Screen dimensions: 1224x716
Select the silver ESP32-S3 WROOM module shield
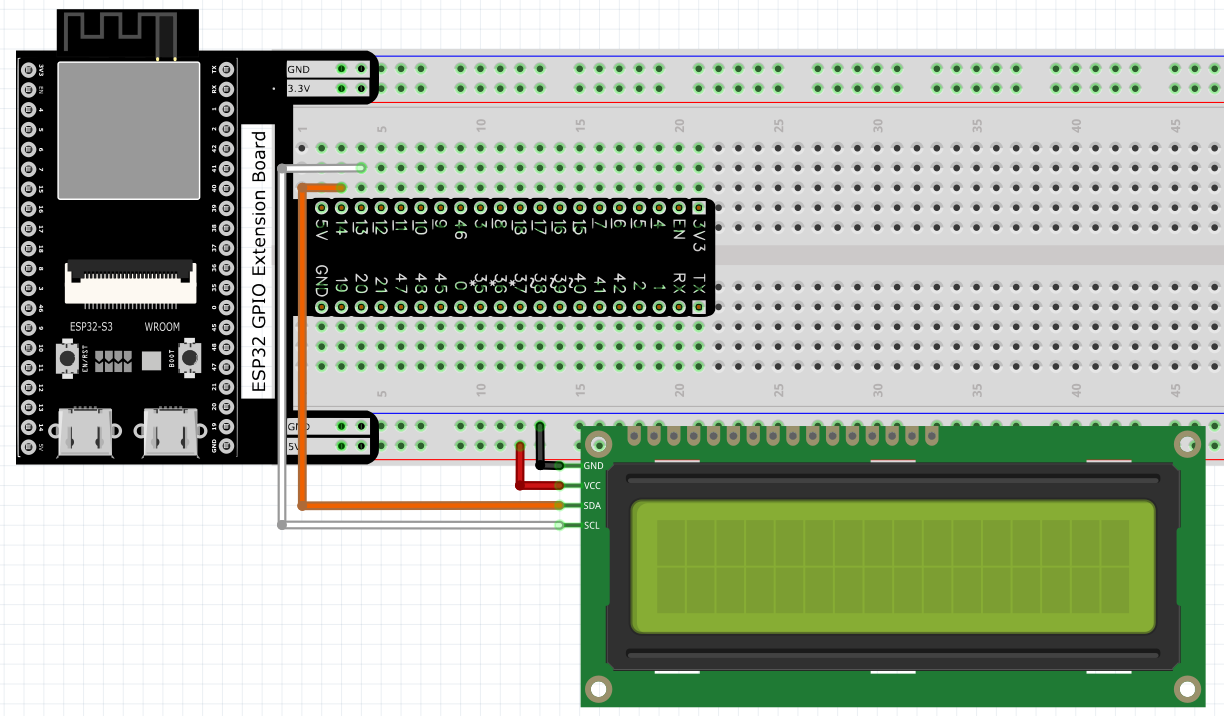128,129
